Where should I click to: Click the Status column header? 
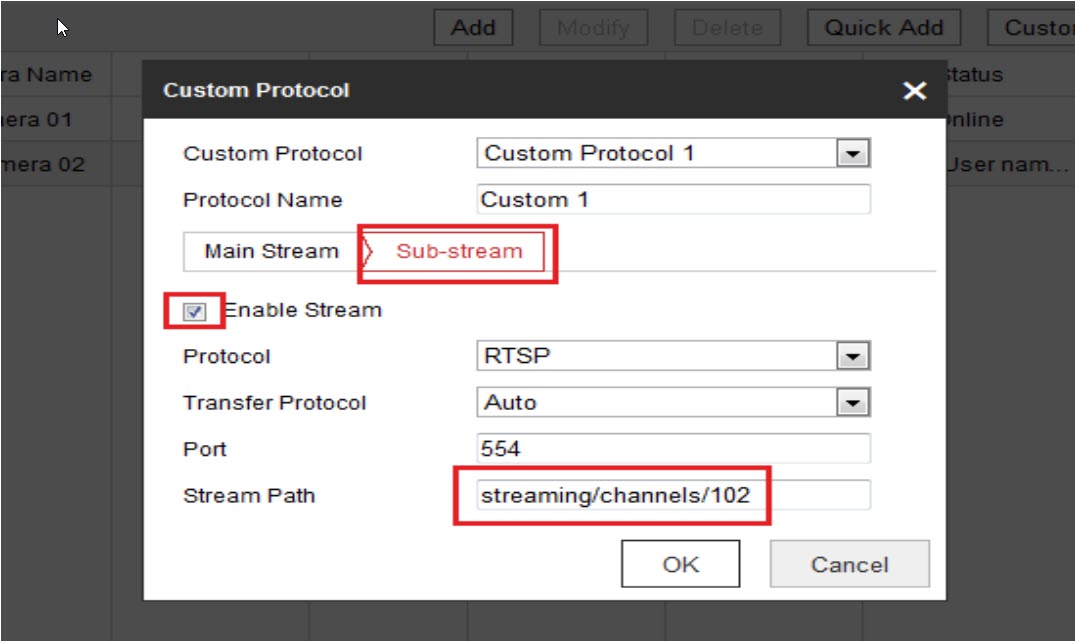(974, 75)
